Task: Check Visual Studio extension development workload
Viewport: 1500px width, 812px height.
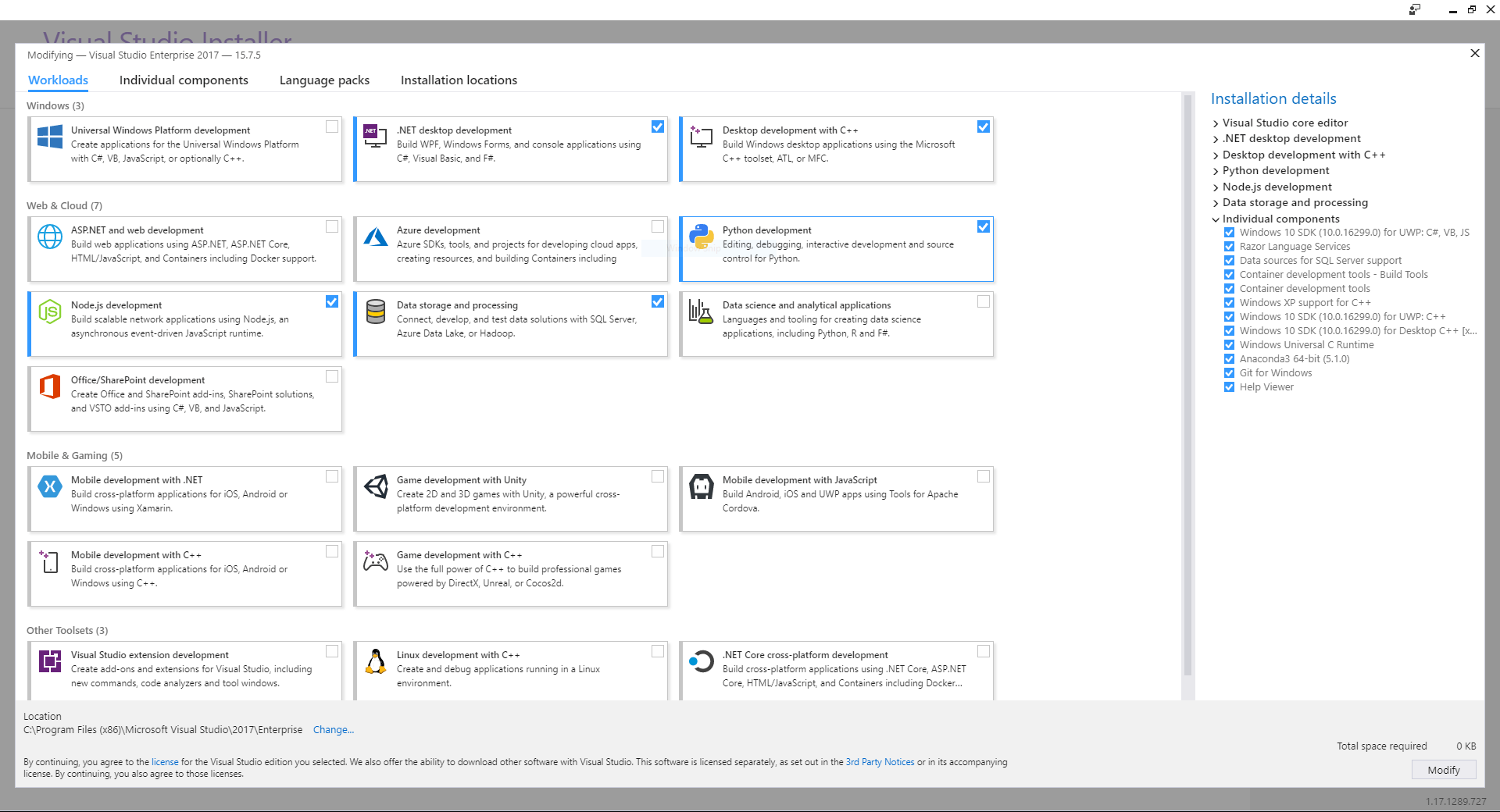Action: click(332, 651)
